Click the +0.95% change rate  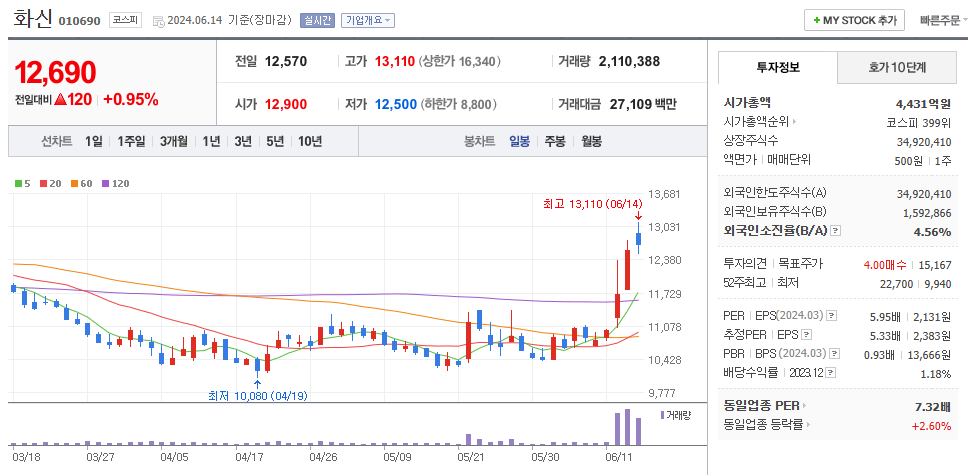130,99
